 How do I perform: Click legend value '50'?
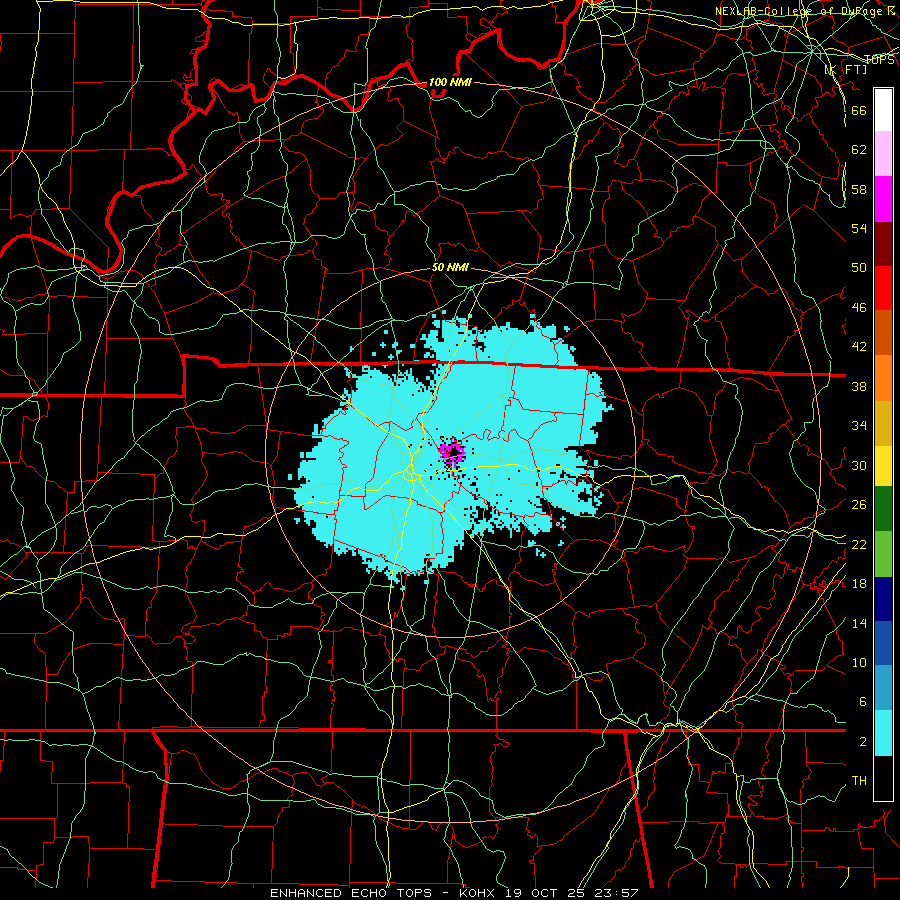(859, 267)
